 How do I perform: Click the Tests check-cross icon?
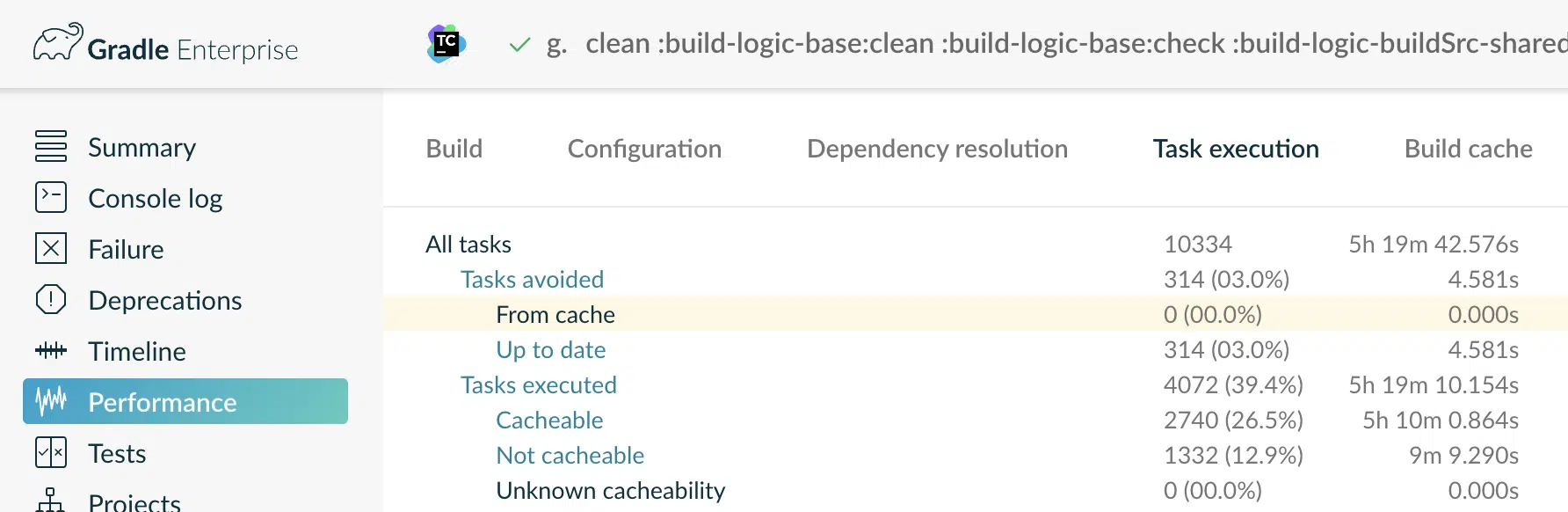(51, 452)
